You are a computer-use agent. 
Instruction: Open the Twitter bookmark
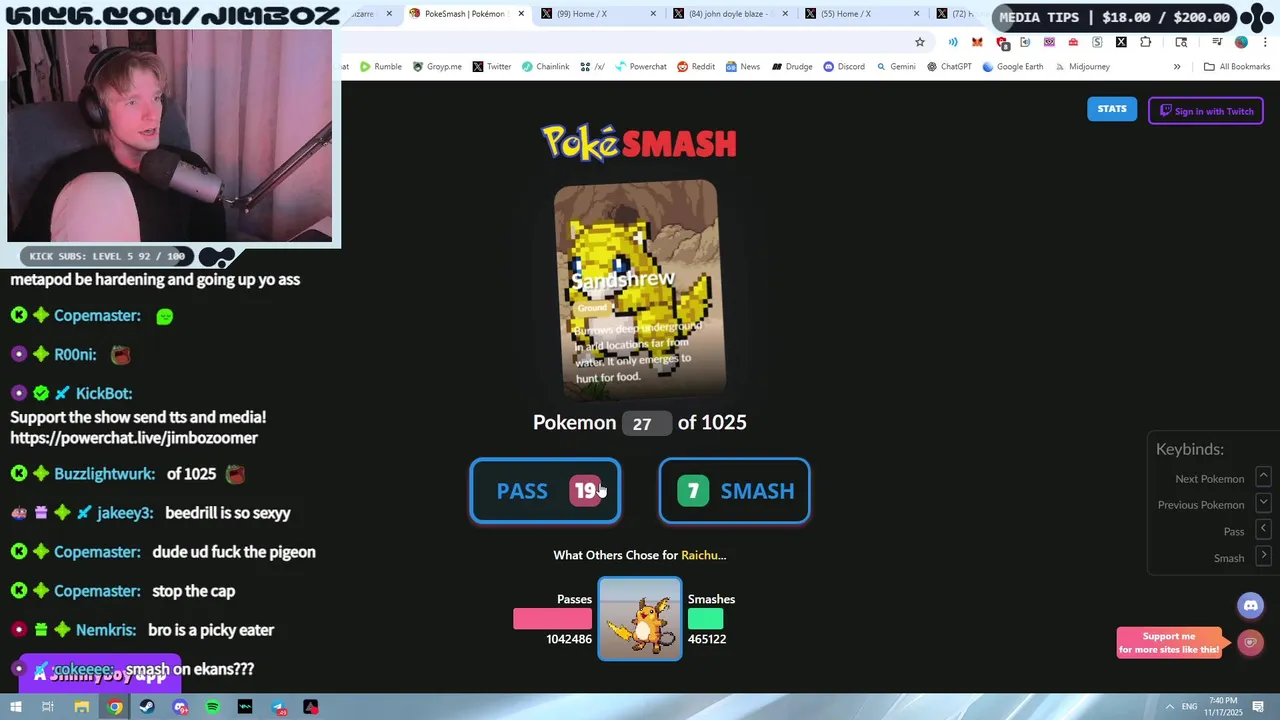pos(492,67)
